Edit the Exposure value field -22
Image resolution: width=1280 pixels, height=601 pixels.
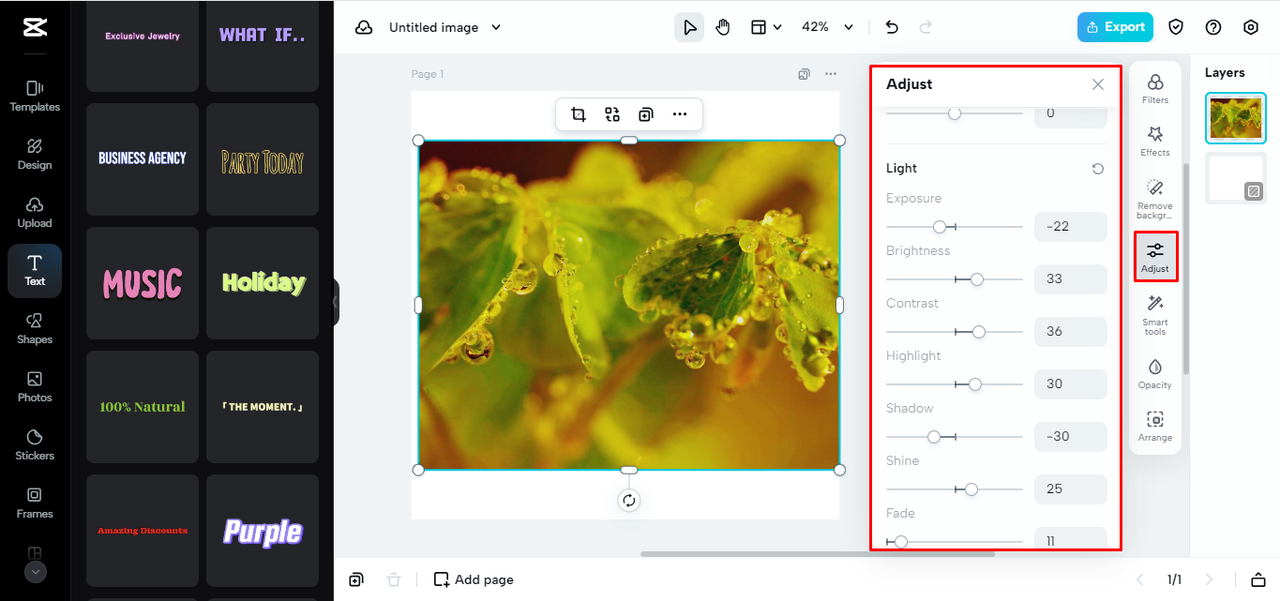point(1070,227)
